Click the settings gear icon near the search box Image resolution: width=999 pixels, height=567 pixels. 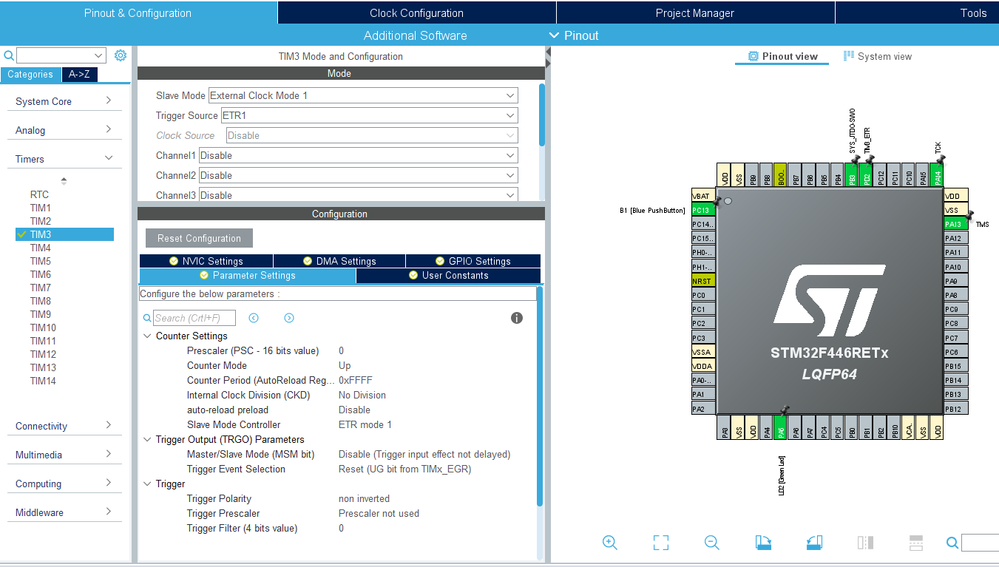(120, 55)
